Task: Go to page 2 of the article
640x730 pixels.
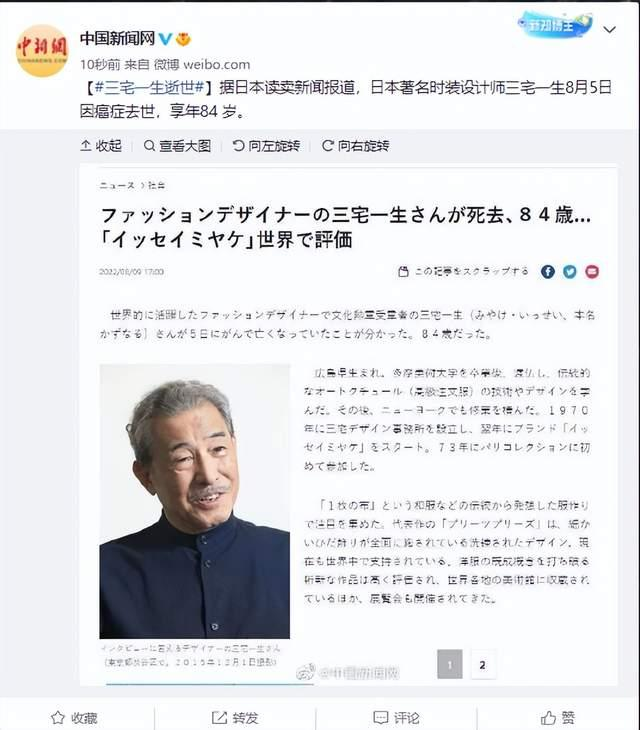Action: pos(483,665)
